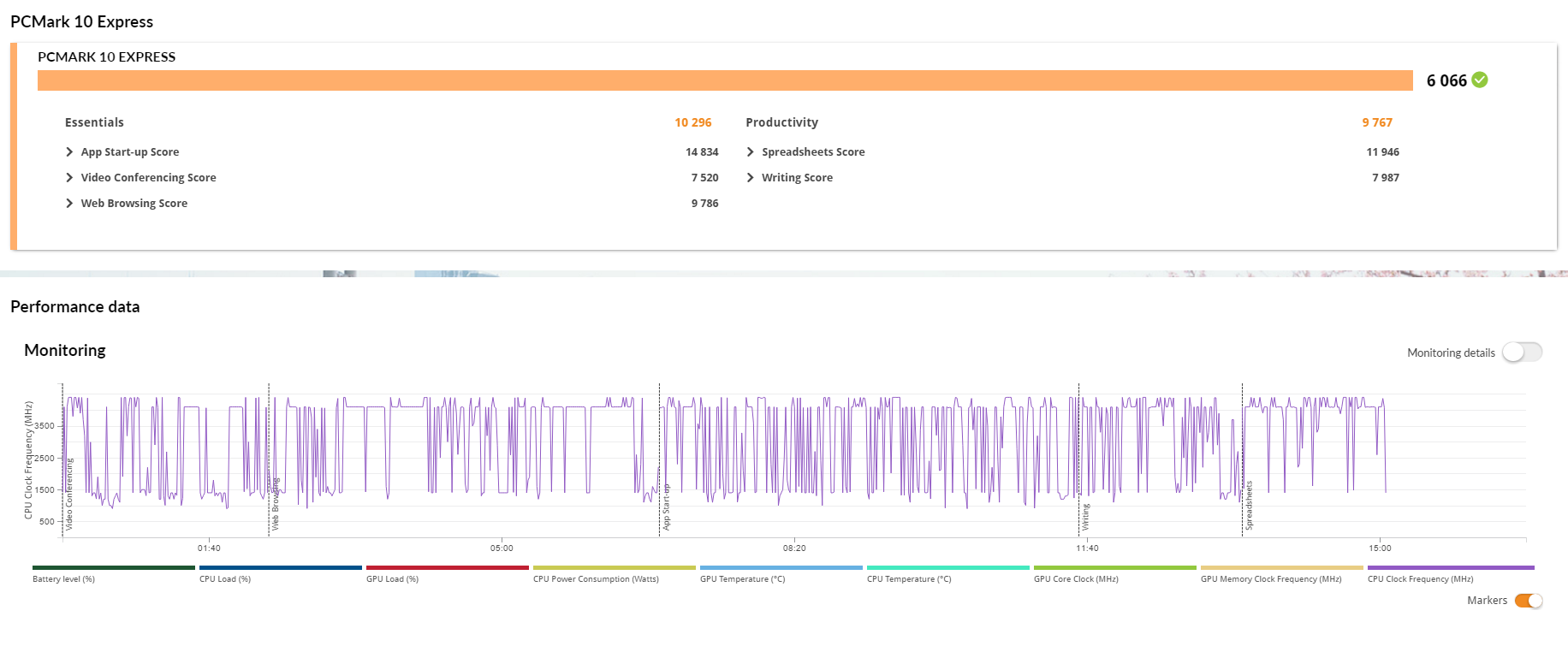Click the Video Conferencing value 7 520
This screenshot has width=1568, height=646.
tap(705, 178)
